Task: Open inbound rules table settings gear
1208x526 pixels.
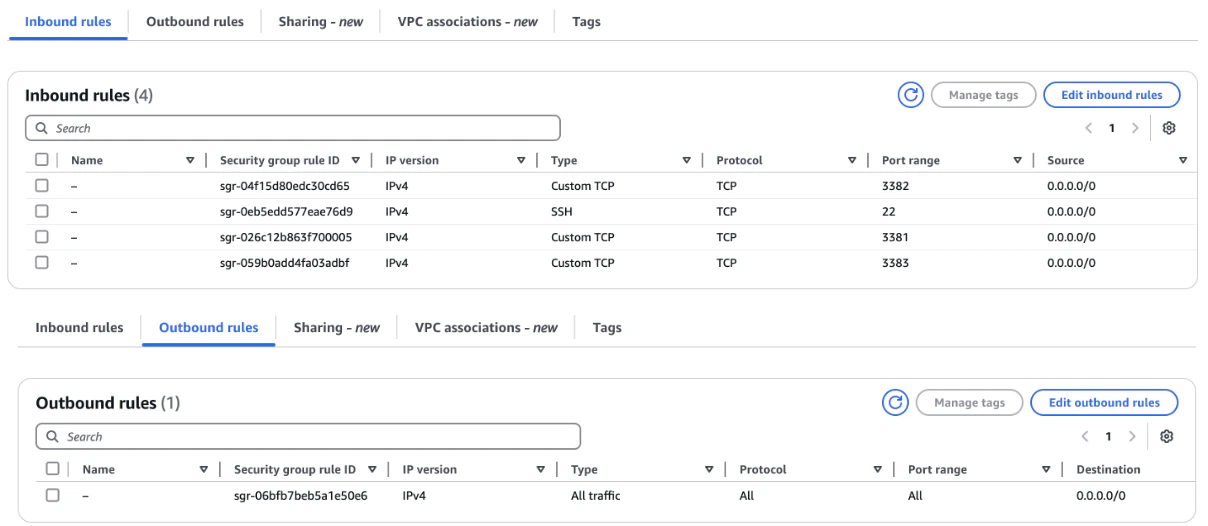Action: coord(1168,128)
